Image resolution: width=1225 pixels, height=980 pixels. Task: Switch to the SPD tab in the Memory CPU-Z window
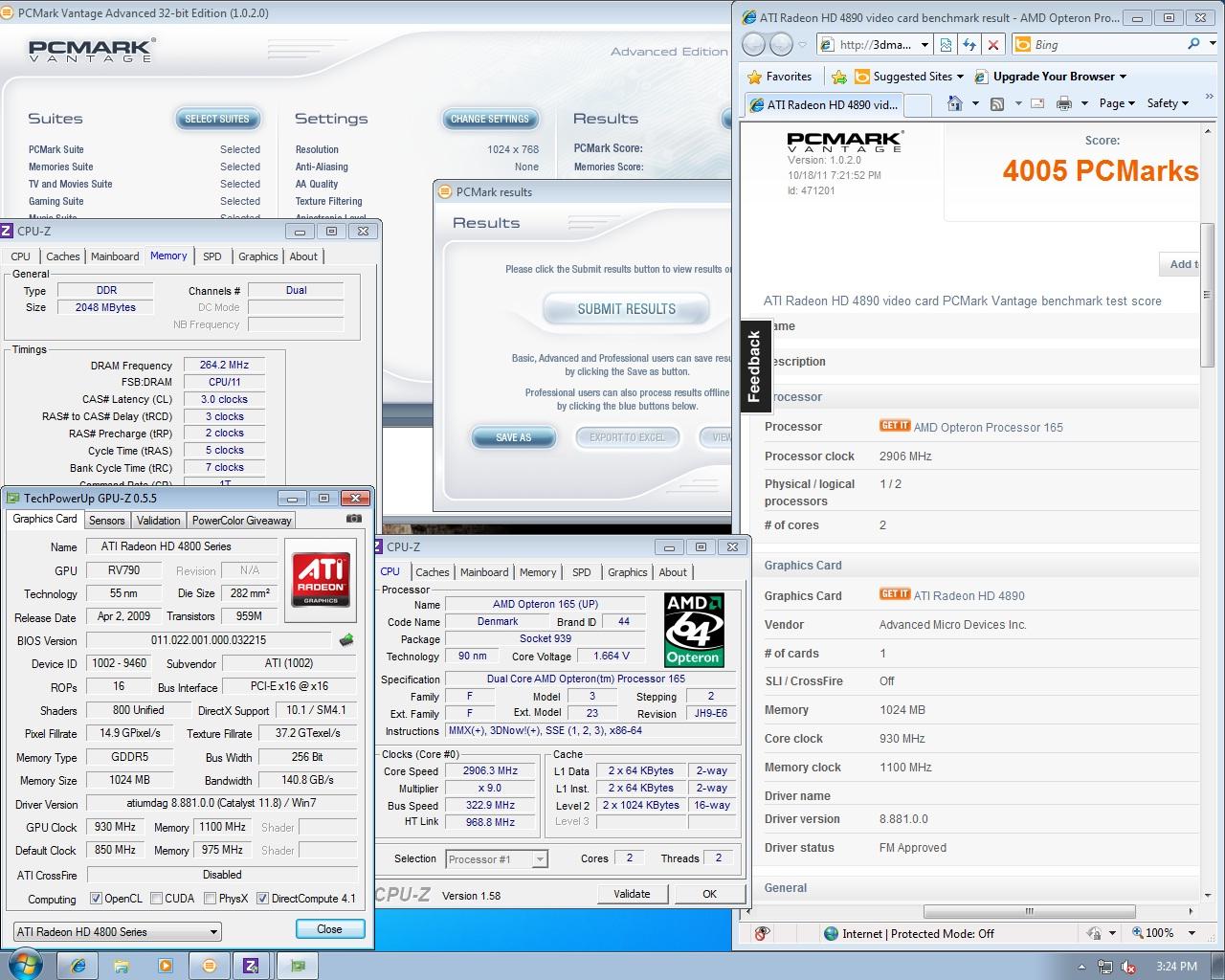[212, 256]
